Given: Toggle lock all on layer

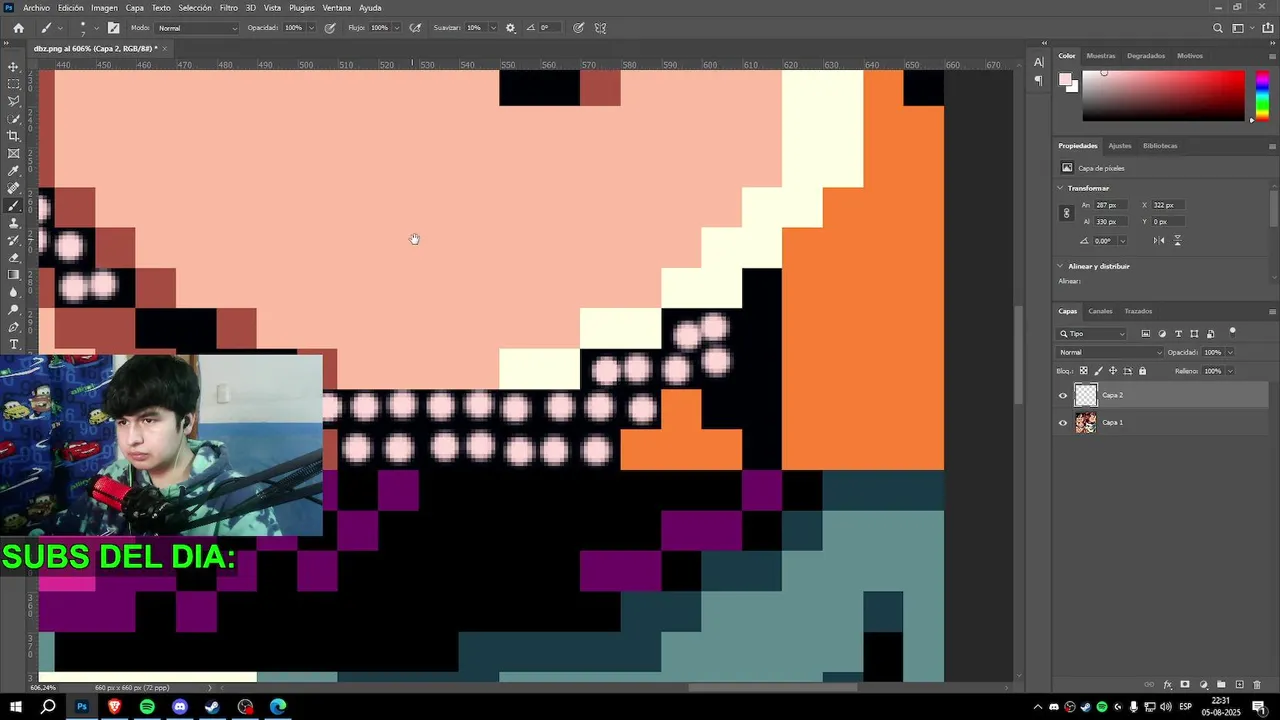Looking at the screenshot, I should point(1142,371).
